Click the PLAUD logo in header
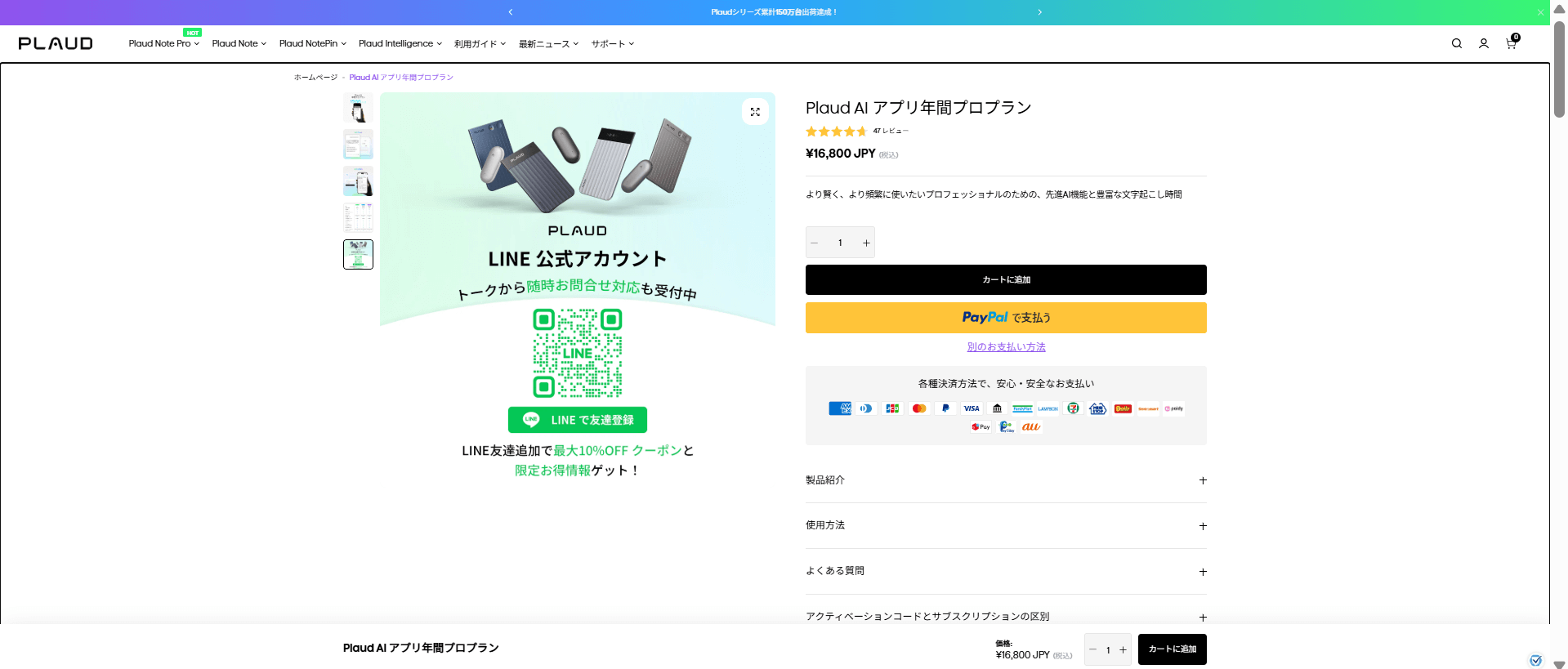 (x=56, y=44)
